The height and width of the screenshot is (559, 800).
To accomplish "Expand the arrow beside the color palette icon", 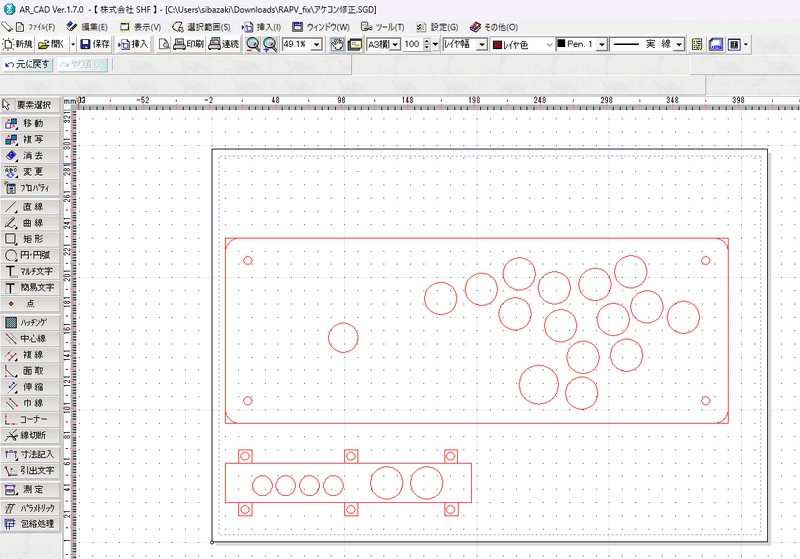I will point(746,44).
